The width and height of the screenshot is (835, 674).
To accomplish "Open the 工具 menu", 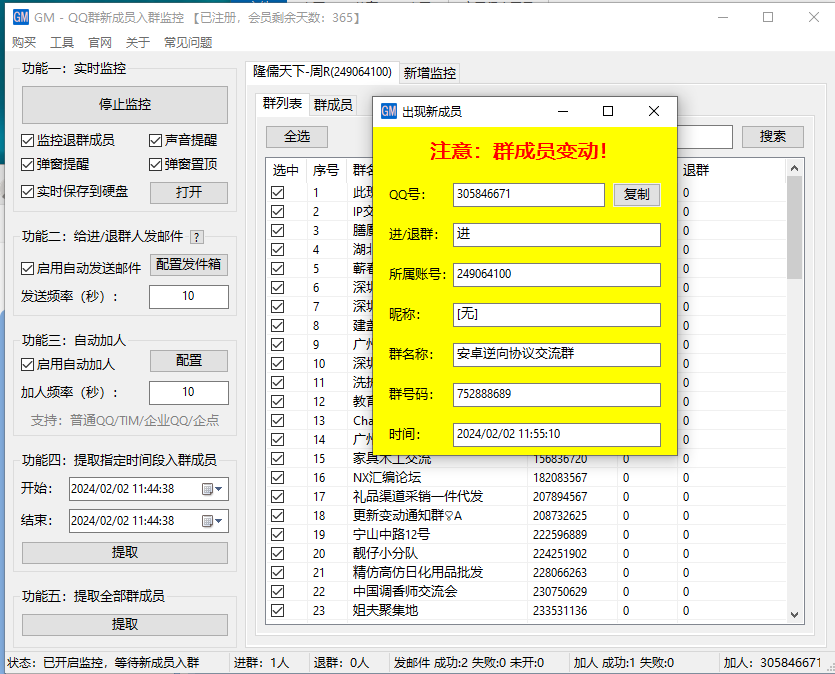I will pyautogui.click(x=60, y=43).
